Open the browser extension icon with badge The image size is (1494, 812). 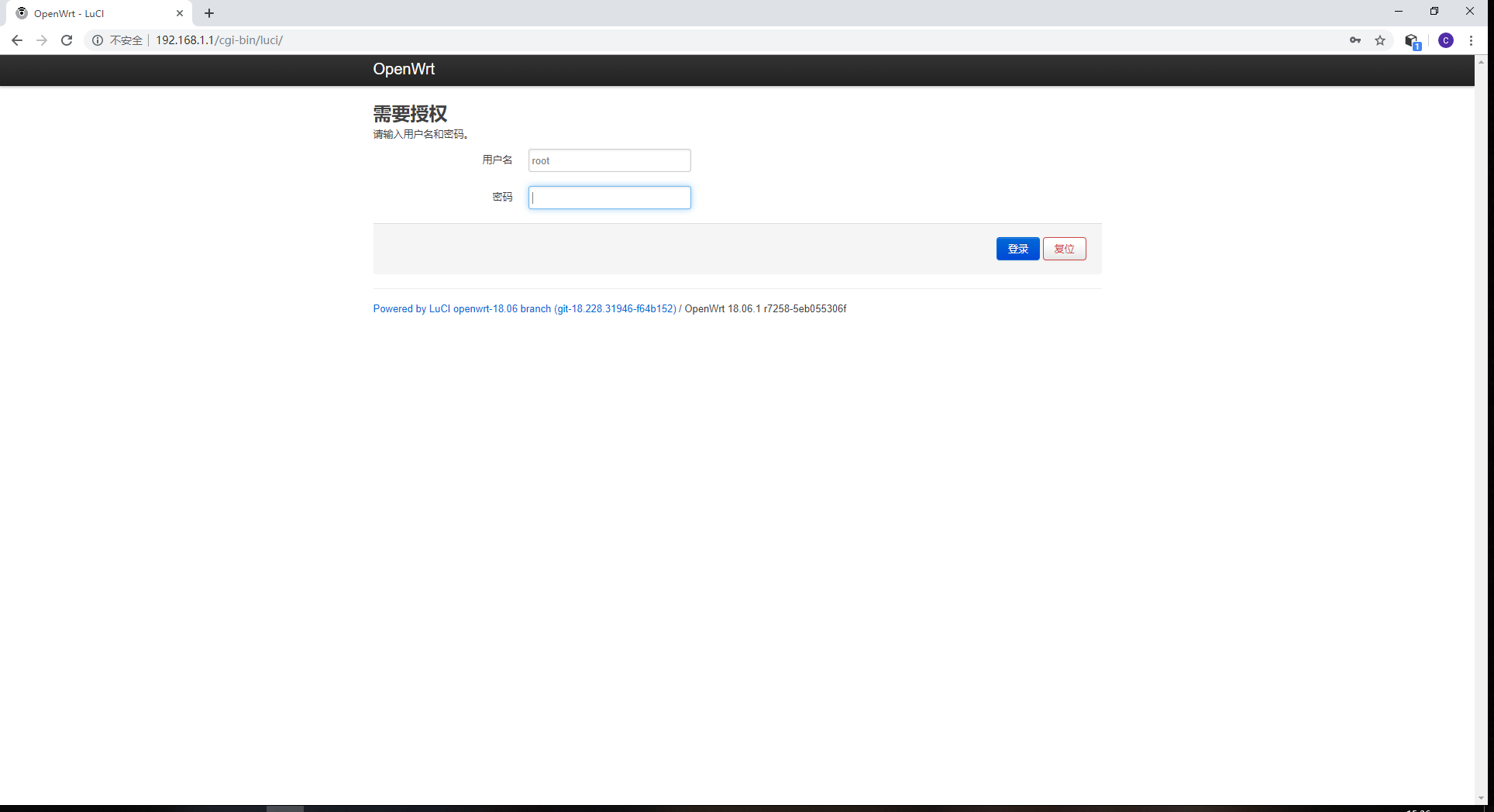click(x=1412, y=41)
